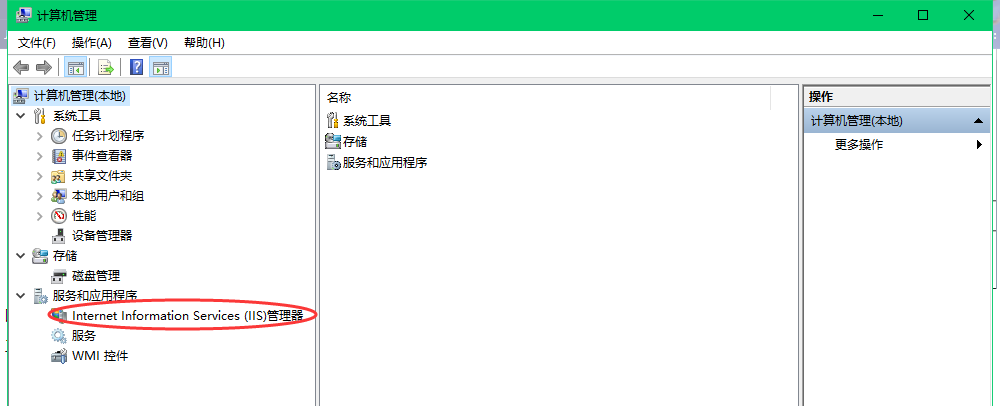The height and width of the screenshot is (406, 1000).
Task: Click the Performance gauge icon
Action: [x=59, y=216]
